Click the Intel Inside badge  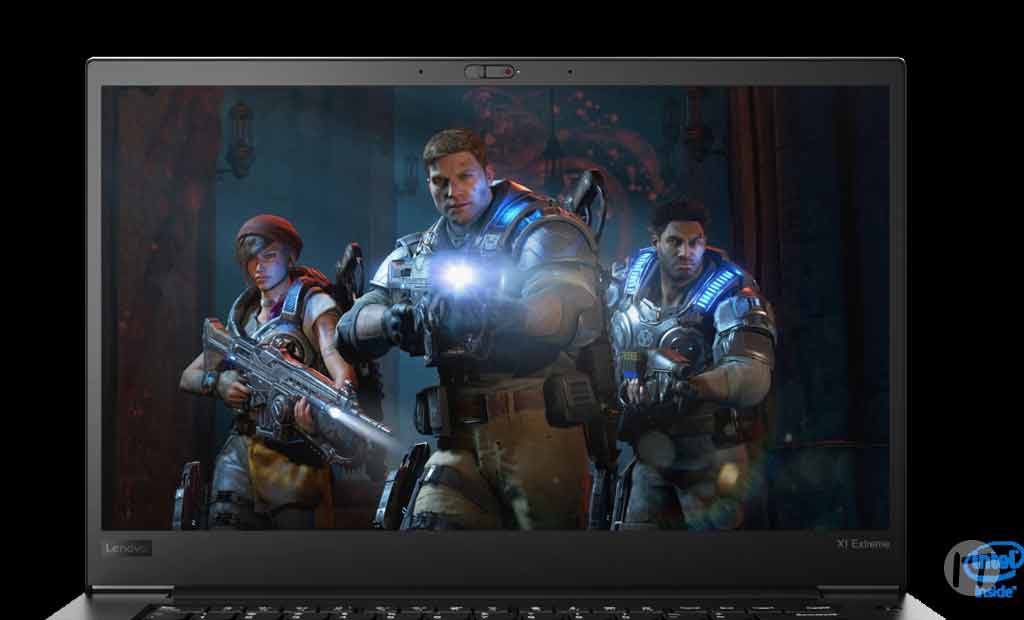click(x=991, y=568)
